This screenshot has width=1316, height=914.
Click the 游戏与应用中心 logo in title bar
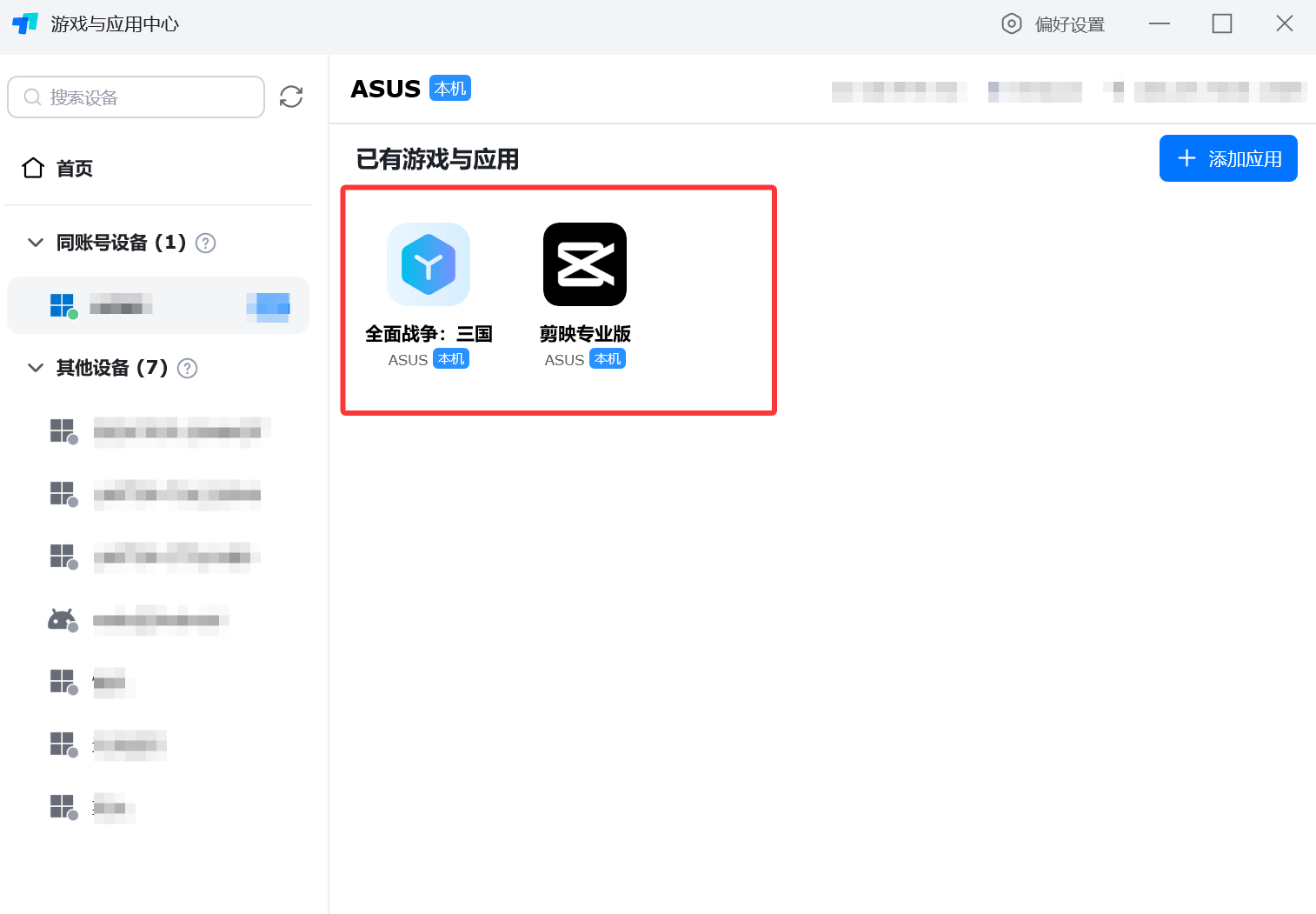(x=25, y=23)
